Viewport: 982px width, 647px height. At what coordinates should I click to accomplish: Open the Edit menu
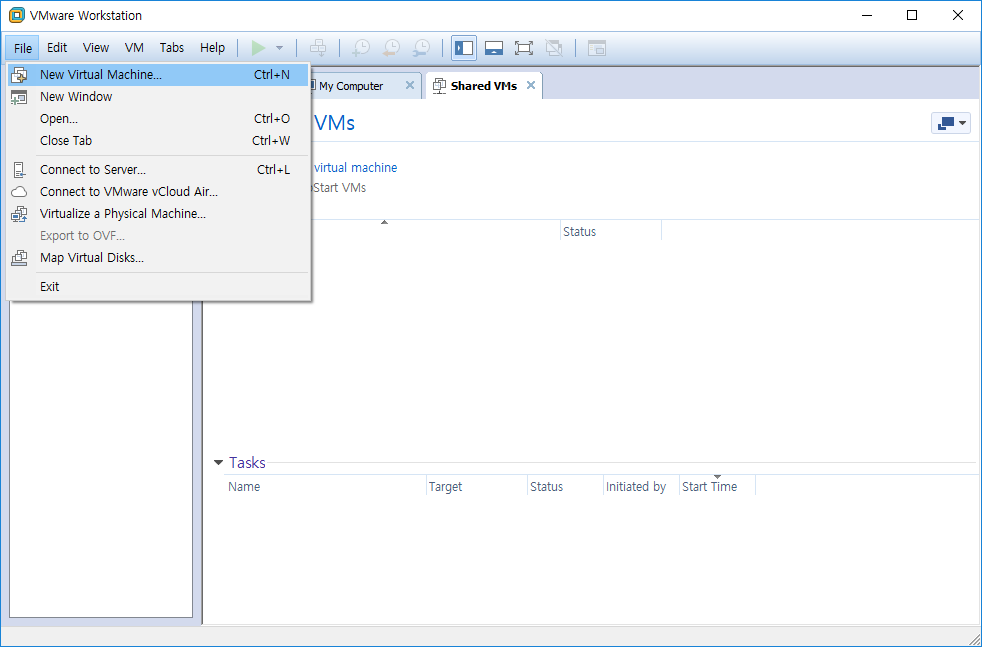(56, 48)
